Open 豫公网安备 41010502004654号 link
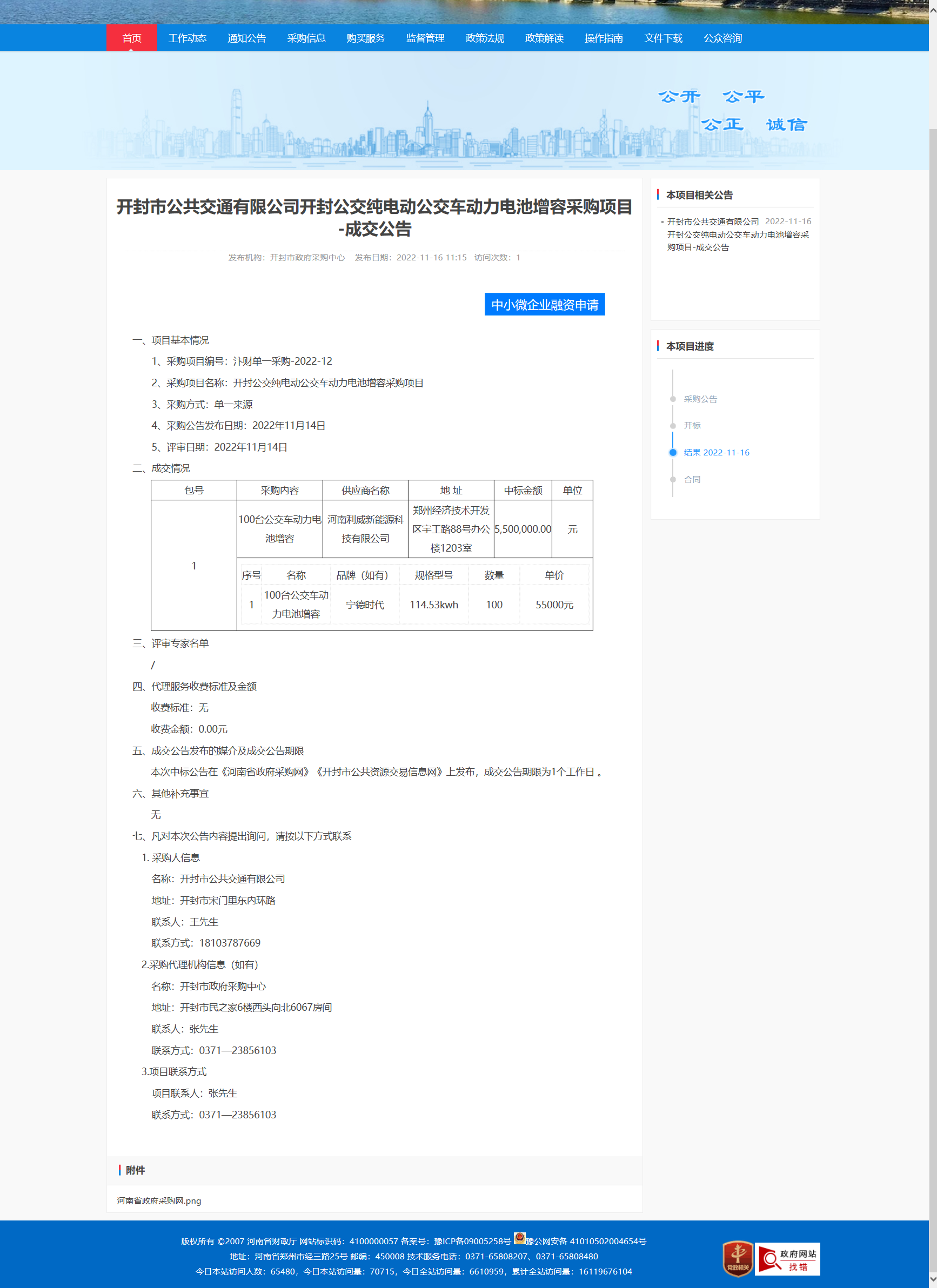 click(586, 1242)
